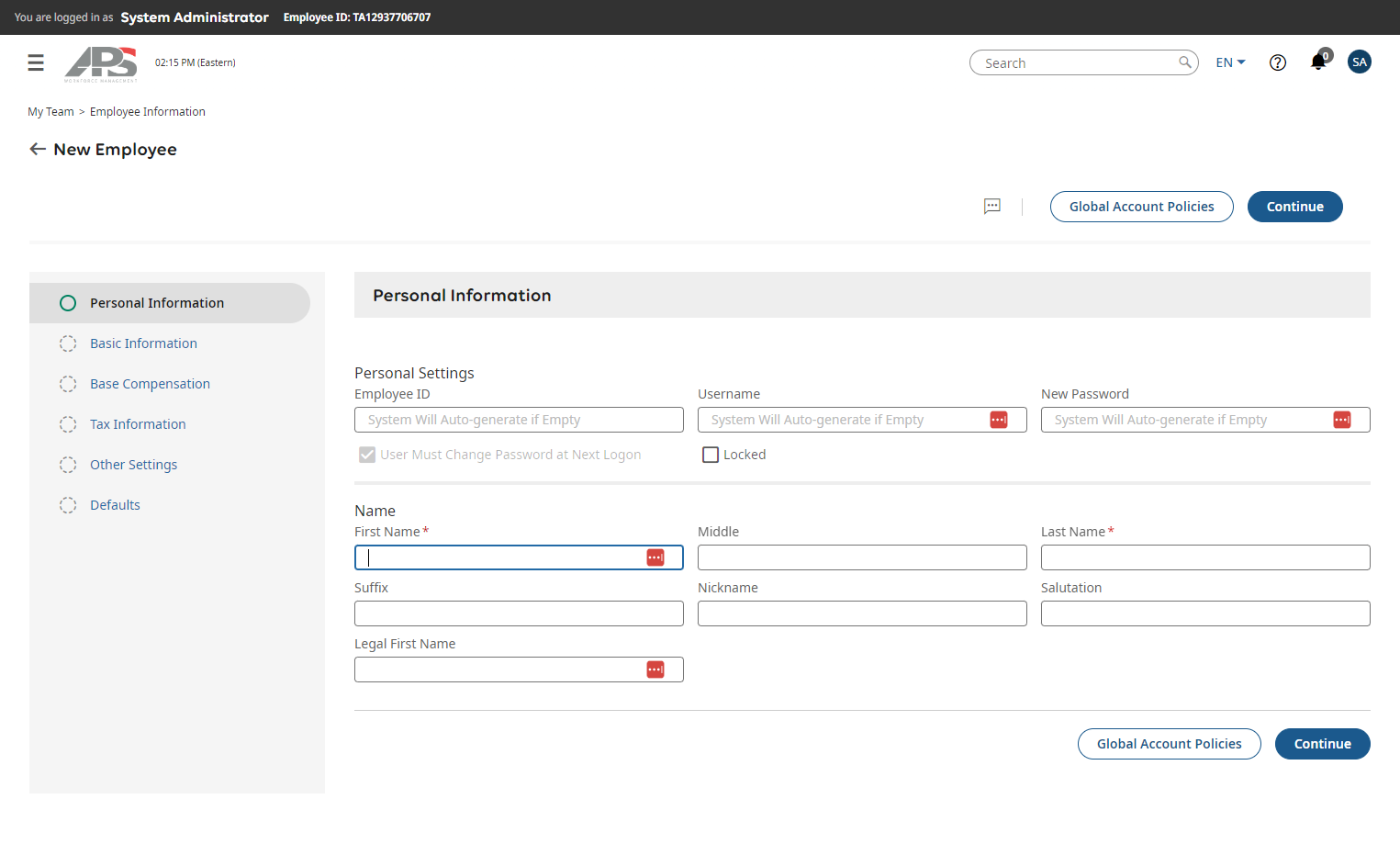
Task: Follow the My Team breadcrumb link
Action: (50, 111)
